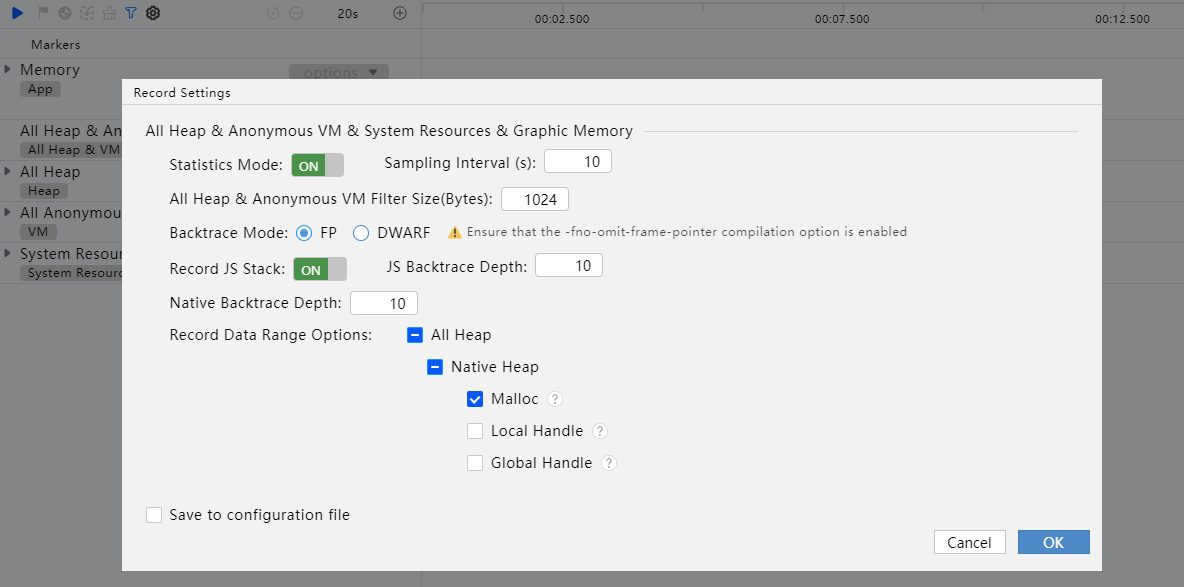Check Save to configuration file
The height and width of the screenshot is (587, 1184).
[154, 515]
